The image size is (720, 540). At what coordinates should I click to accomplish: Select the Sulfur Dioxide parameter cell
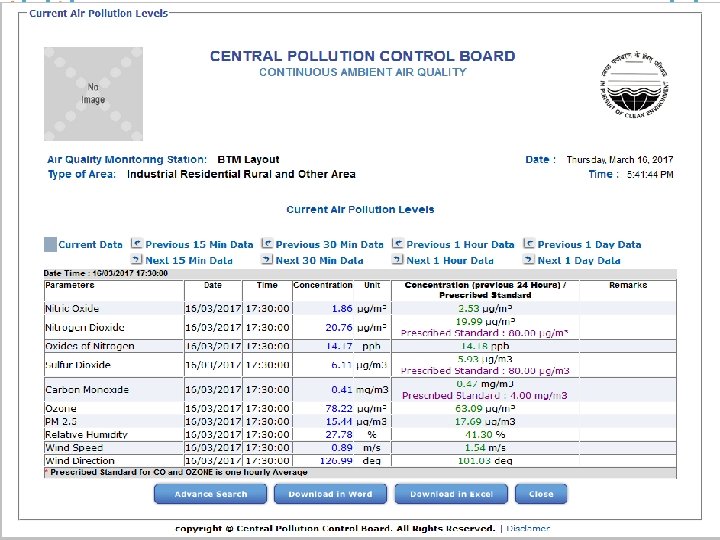114,365
